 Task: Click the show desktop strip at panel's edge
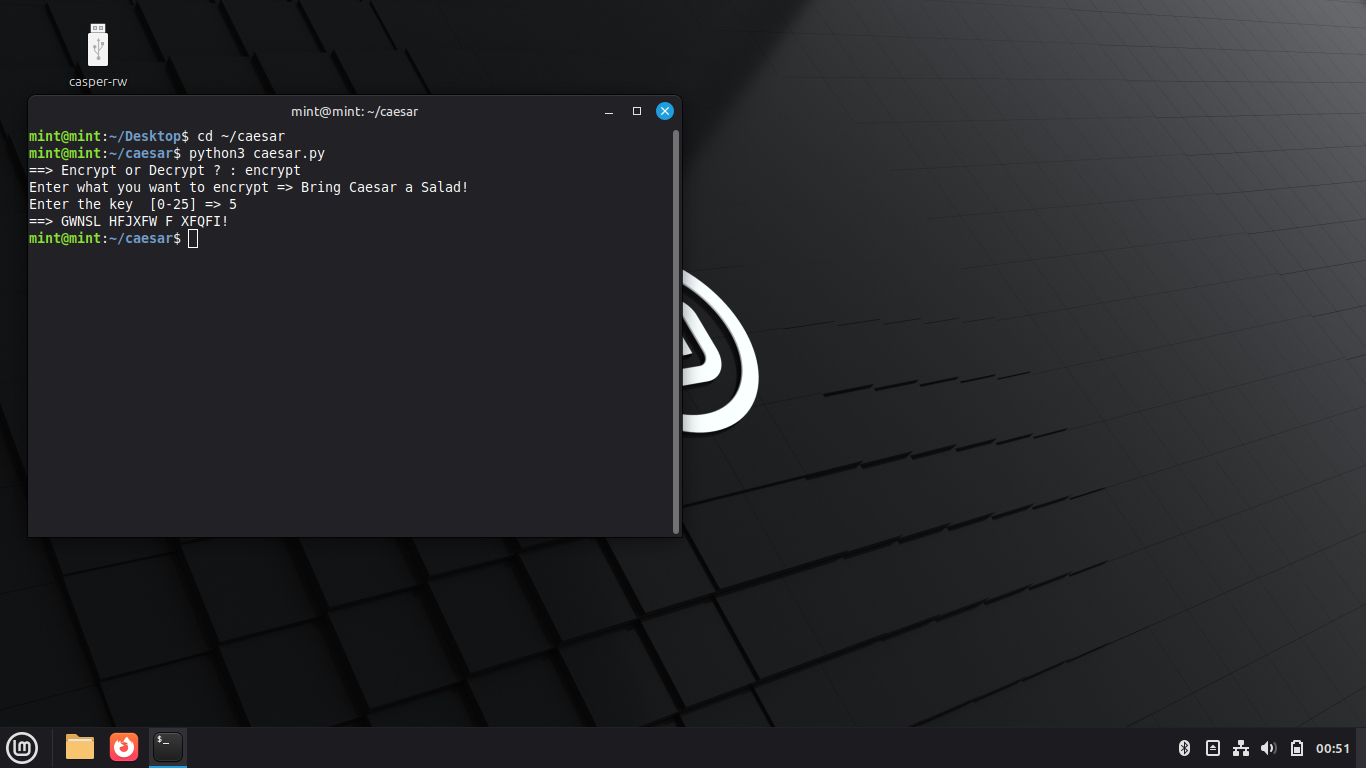[x=1361, y=748]
